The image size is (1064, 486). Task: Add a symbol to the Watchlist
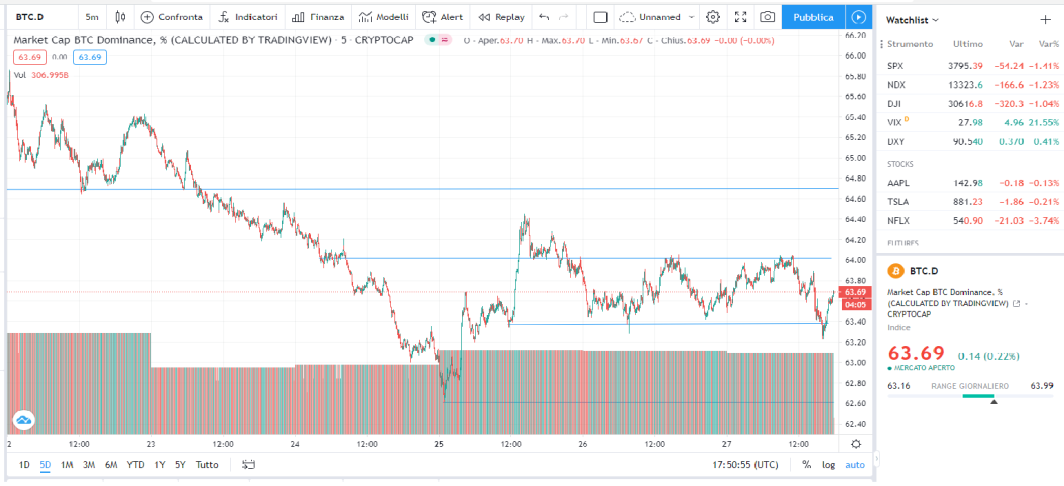coord(1045,20)
